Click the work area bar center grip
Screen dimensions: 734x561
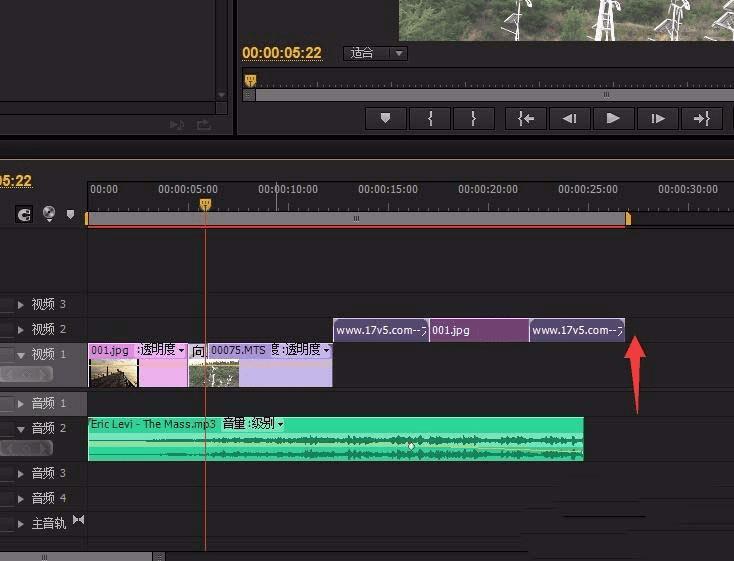click(x=356, y=218)
